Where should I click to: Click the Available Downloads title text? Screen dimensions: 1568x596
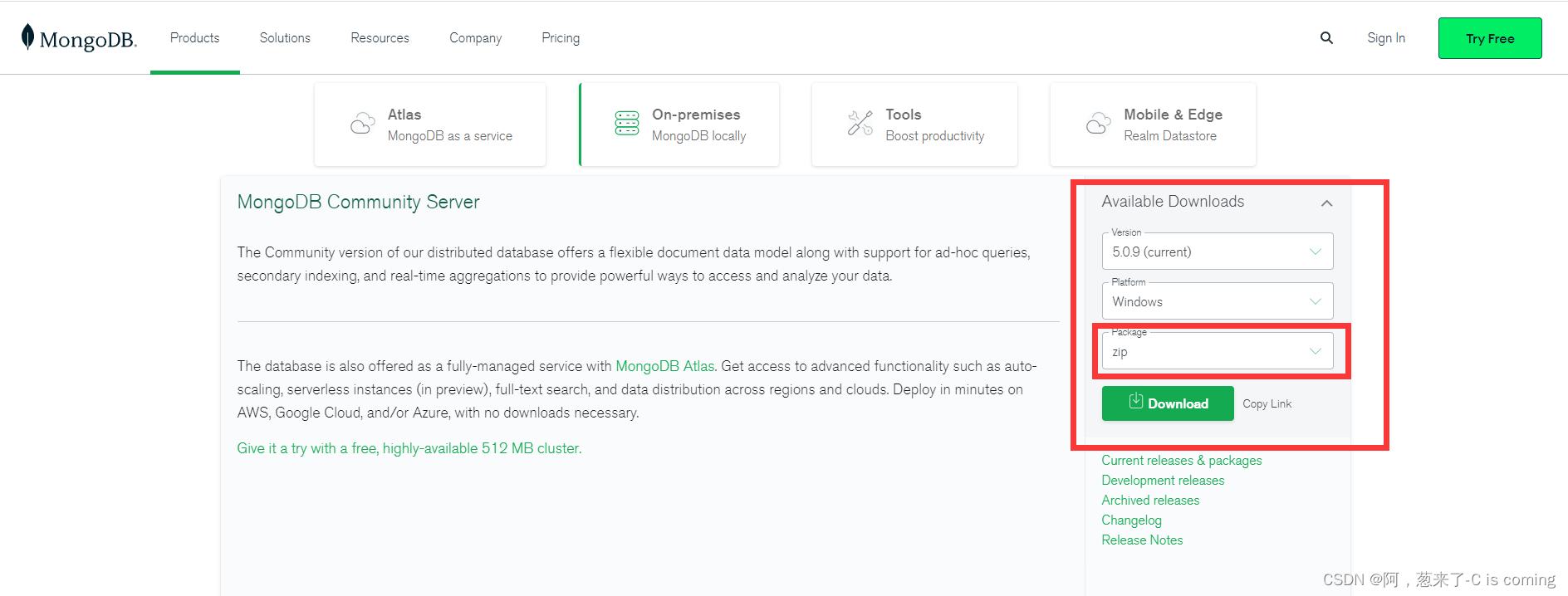[x=1173, y=202]
